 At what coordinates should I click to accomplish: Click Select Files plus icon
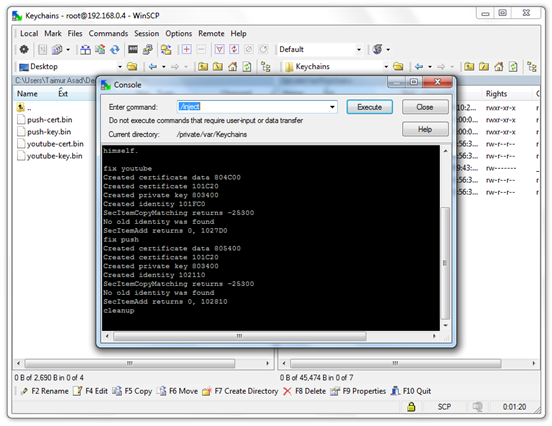[x=187, y=49]
